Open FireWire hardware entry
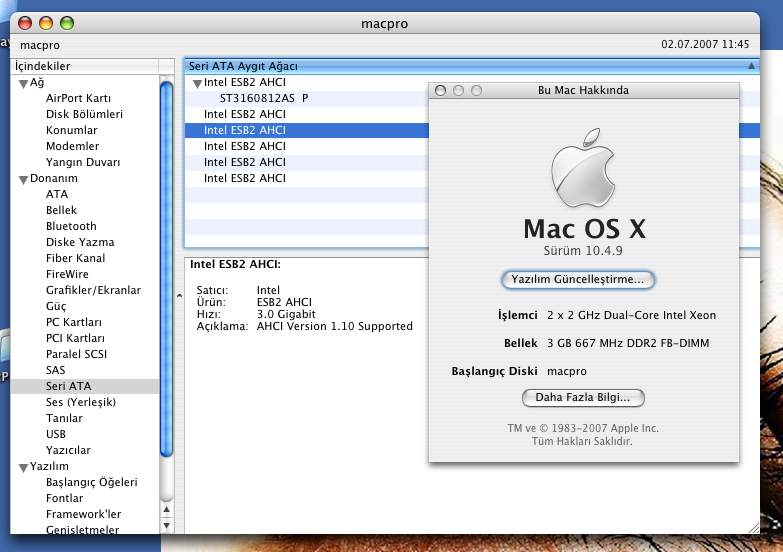 coord(67,274)
